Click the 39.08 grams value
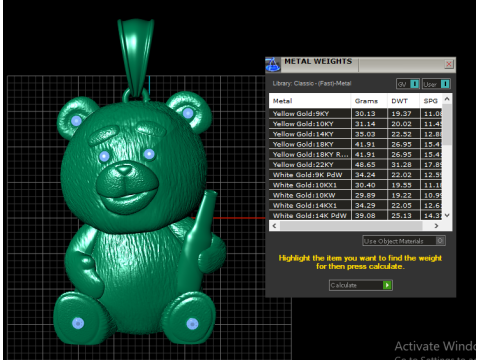The image size is (480, 360). pos(365,216)
